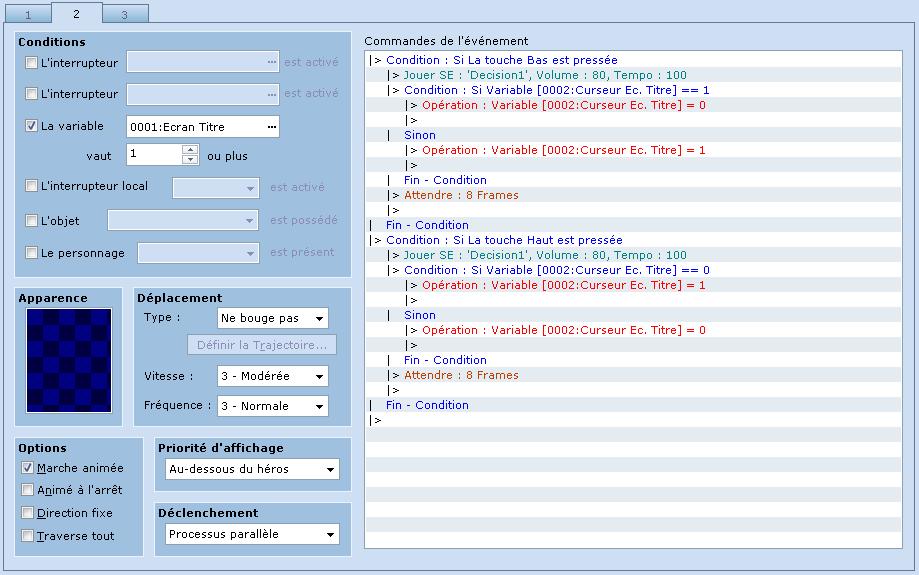The height and width of the screenshot is (575, 919).
Task: Open the Vitesse speed dropdown
Action: coord(273,376)
